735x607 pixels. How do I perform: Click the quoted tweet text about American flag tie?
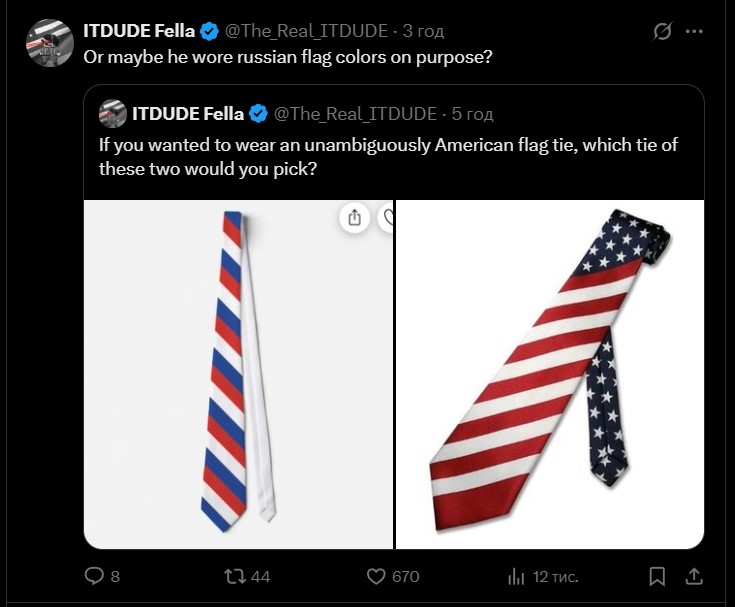[388, 156]
